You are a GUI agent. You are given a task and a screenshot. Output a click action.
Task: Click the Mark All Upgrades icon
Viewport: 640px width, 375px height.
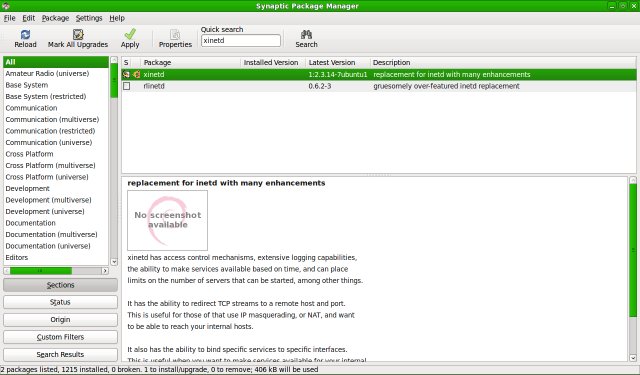78,35
